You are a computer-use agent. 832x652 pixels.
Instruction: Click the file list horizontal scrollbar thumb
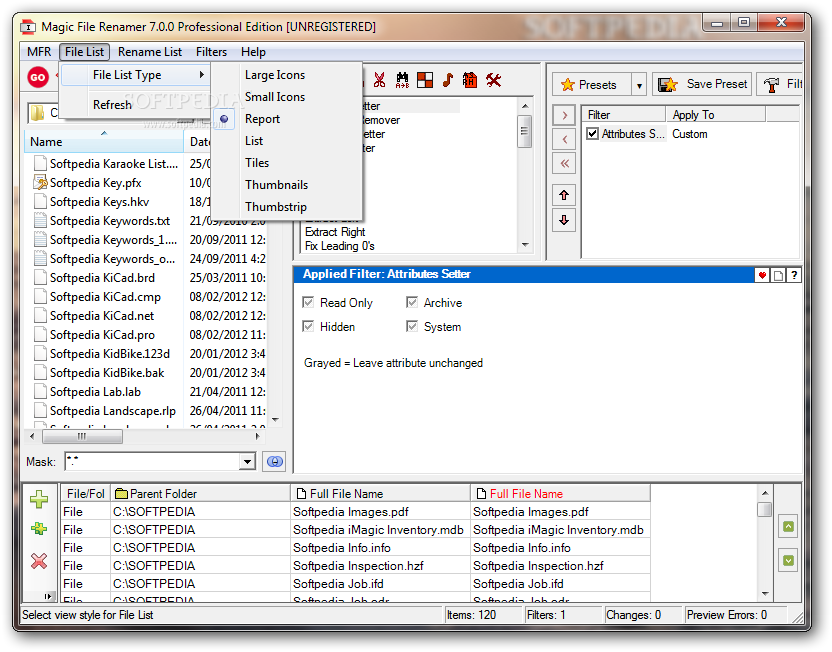[82, 437]
